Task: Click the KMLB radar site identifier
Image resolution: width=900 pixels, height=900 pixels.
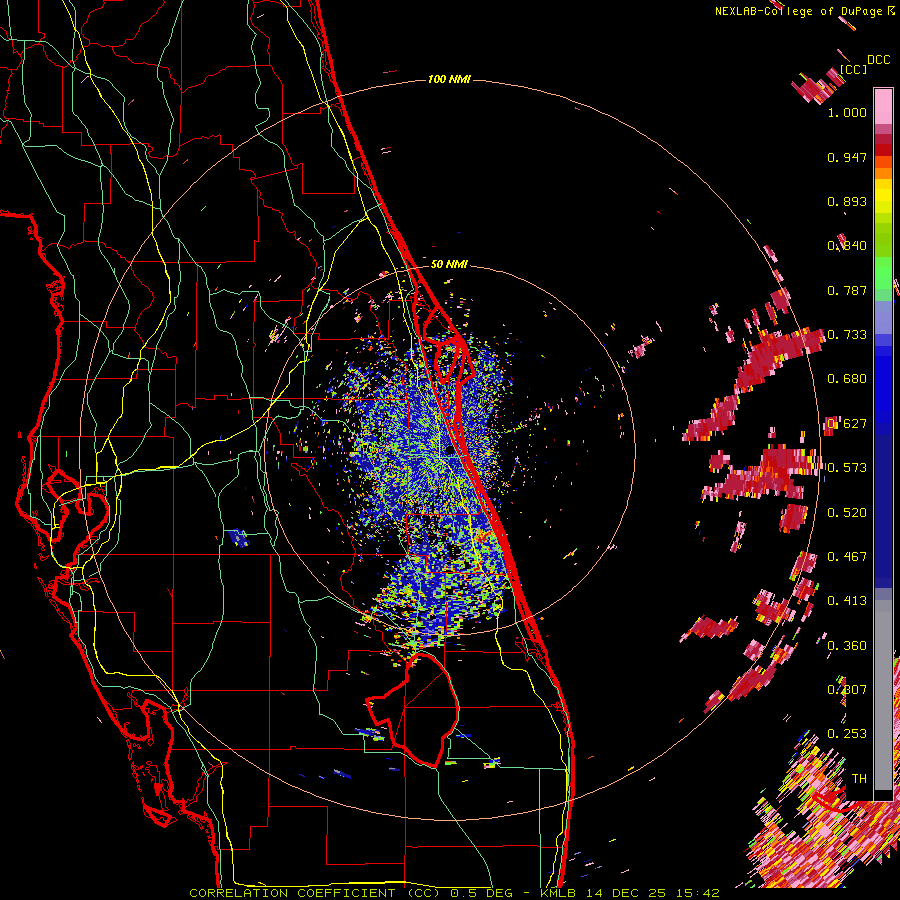Action: (x=560, y=893)
